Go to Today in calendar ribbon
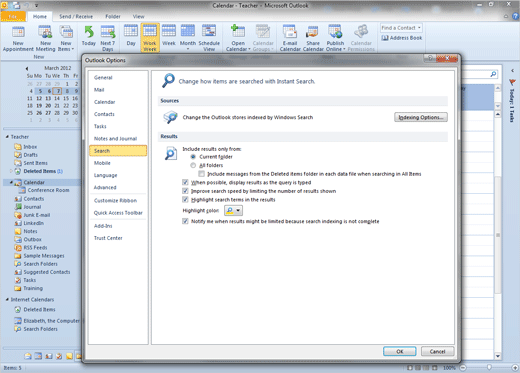The height and width of the screenshot is (373, 520). 89,36
